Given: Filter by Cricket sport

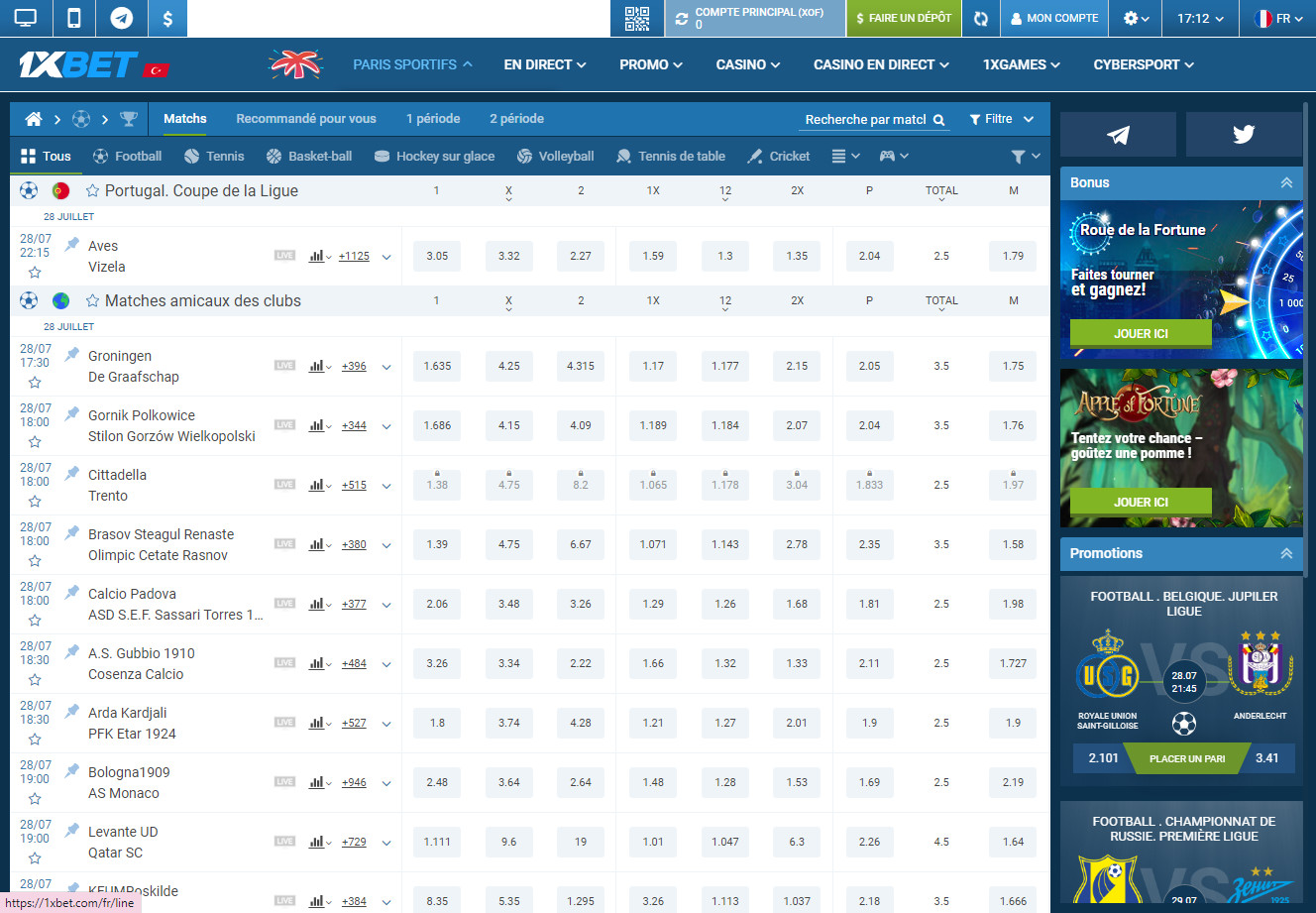Looking at the screenshot, I should (x=779, y=157).
